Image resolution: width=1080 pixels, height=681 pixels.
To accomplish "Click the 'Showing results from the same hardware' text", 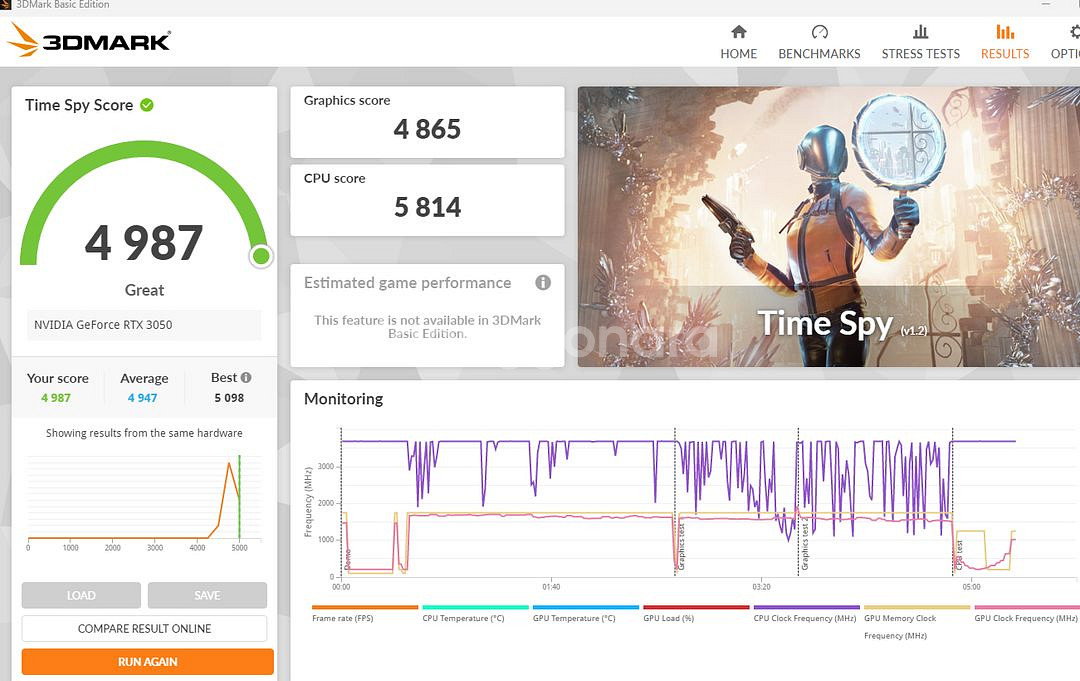I will (x=144, y=433).
